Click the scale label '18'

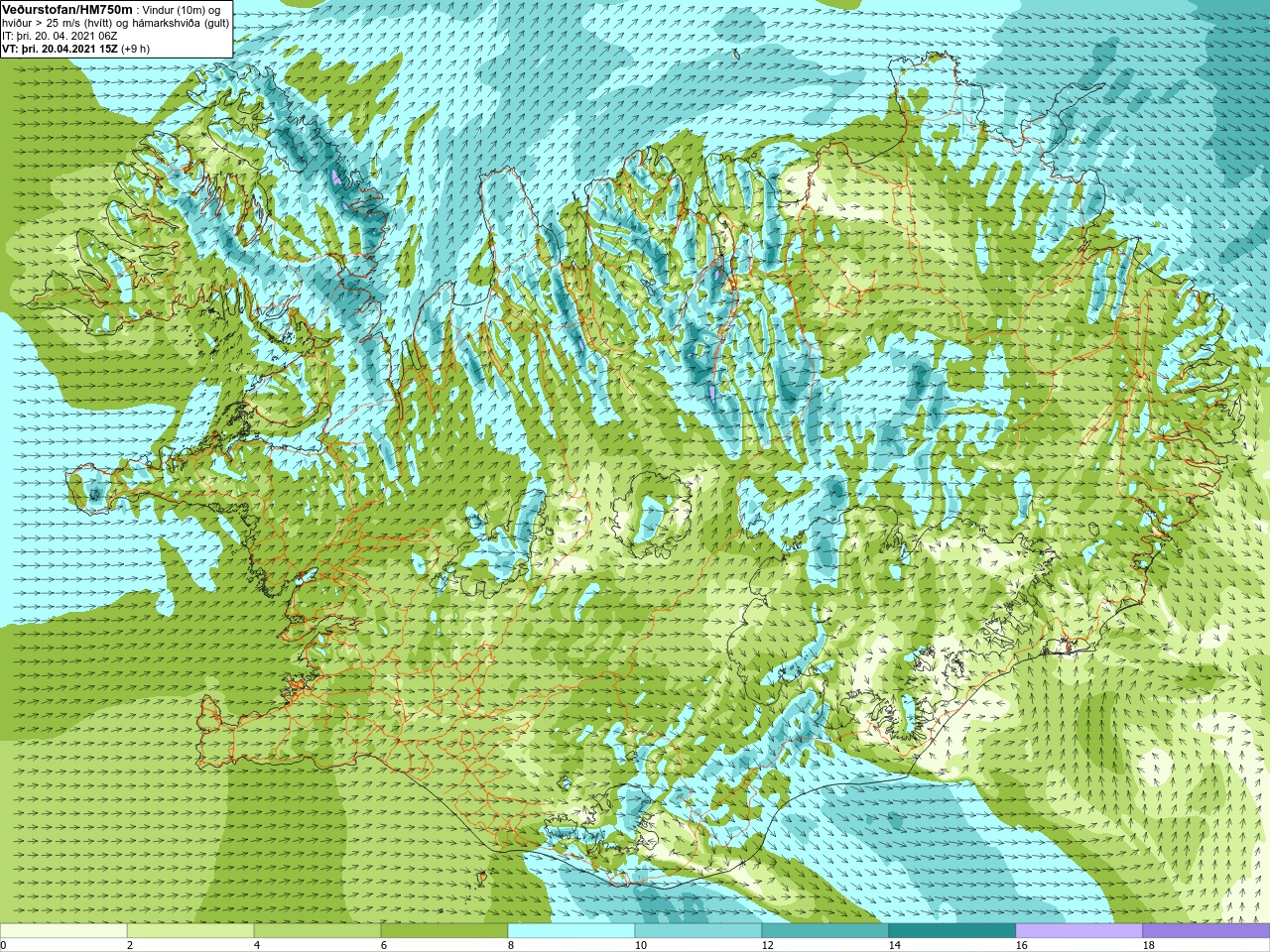(1148, 945)
